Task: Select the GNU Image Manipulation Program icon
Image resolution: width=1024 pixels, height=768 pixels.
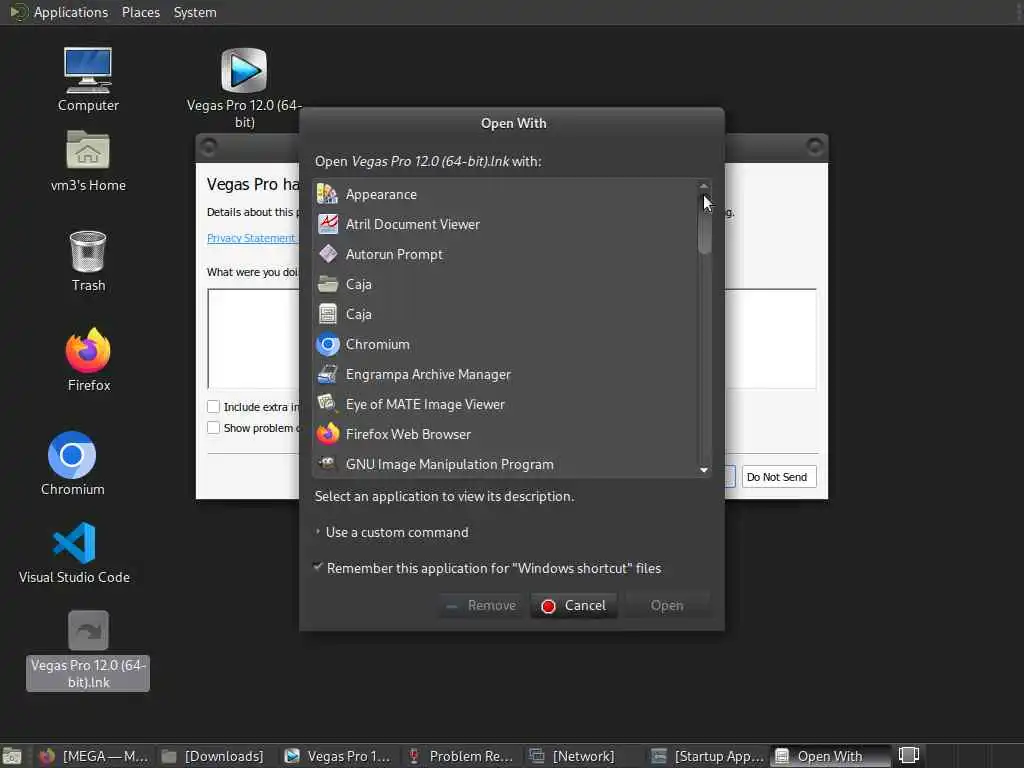Action: 327,464
